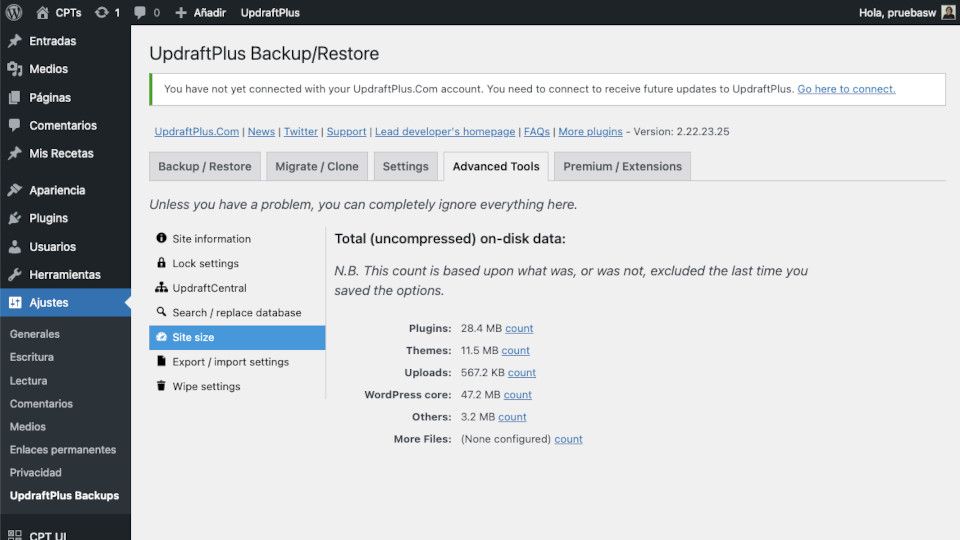Open the FAQs link
Image resolution: width=960 pixels, height=540 pixels.
pyautogui.click(x=537, y=131)
